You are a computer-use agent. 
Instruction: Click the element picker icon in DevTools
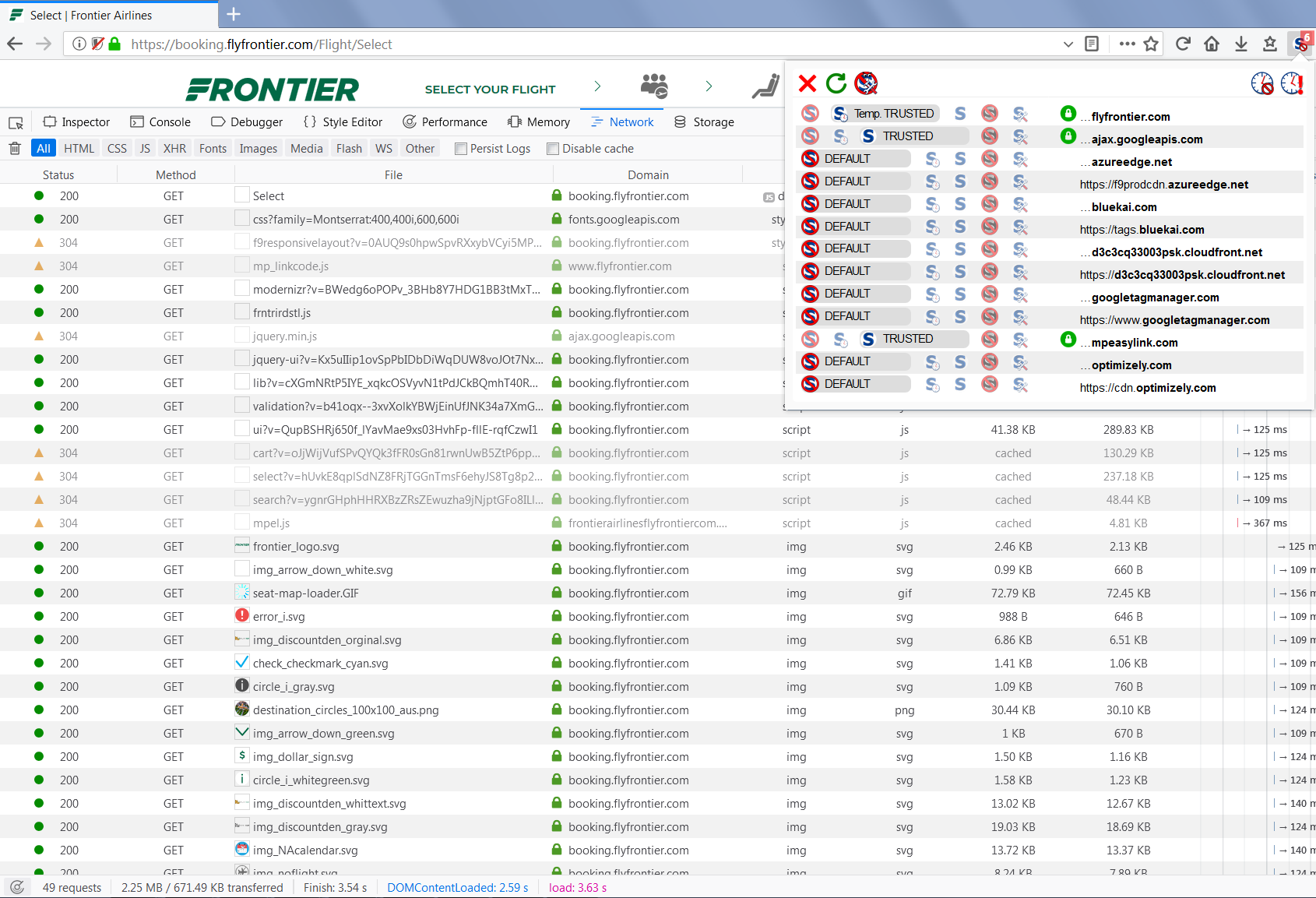pyautogui.click(x=16, y=122)
